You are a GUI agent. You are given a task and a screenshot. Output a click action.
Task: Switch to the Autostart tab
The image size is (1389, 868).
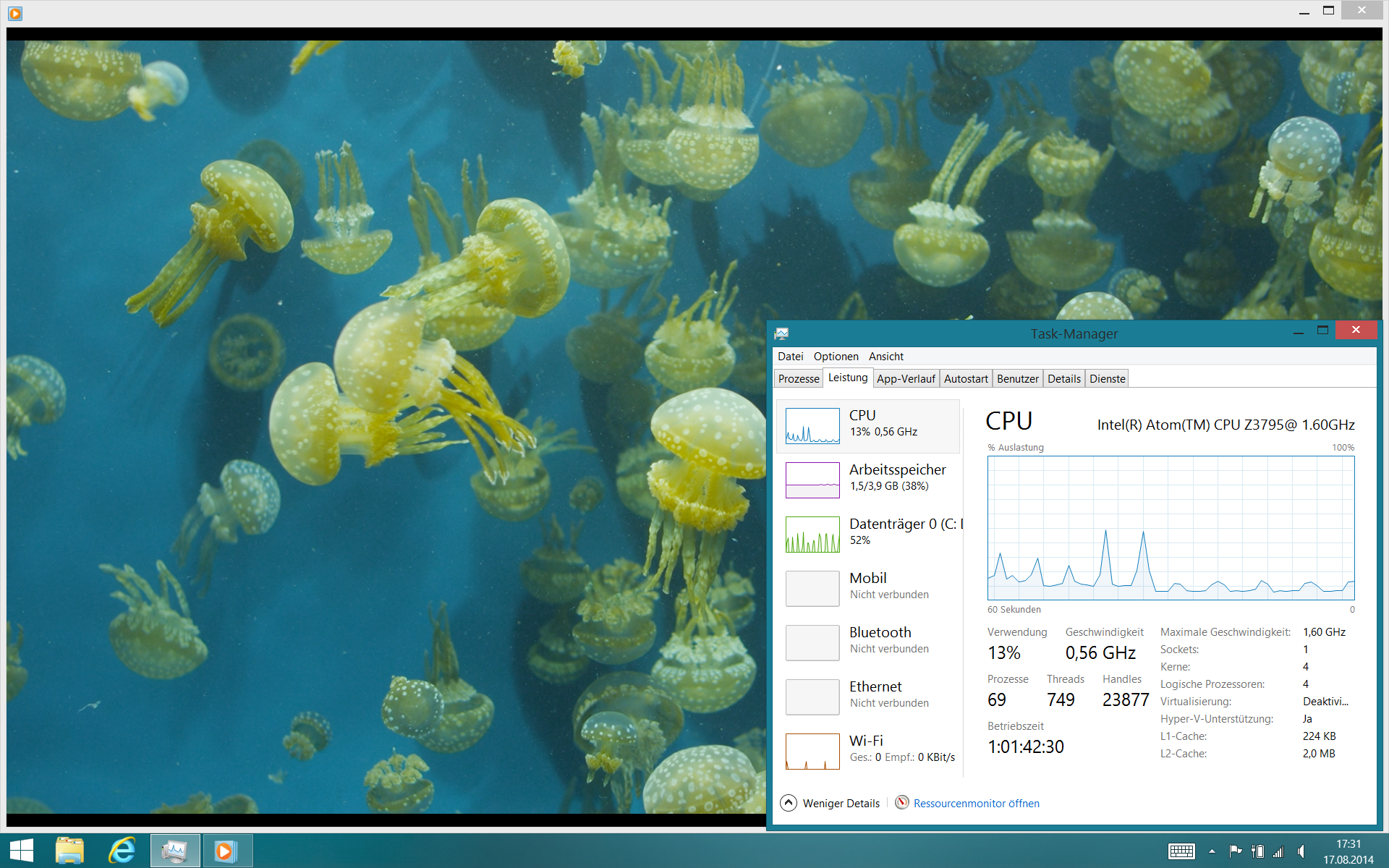tap(966, 379)
